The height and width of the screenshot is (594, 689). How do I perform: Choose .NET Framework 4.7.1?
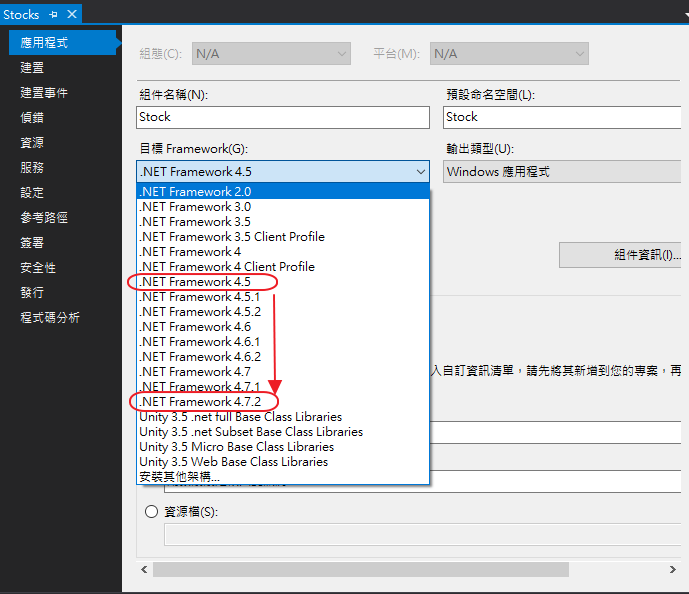pos(283,387)
